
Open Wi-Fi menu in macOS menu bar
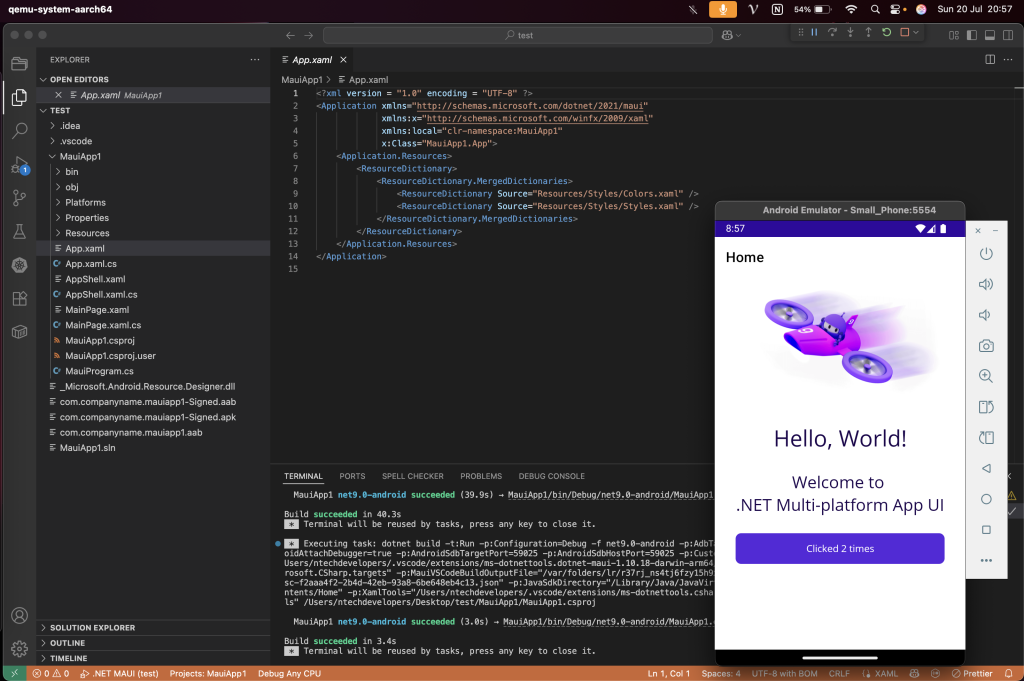(850, 9)
